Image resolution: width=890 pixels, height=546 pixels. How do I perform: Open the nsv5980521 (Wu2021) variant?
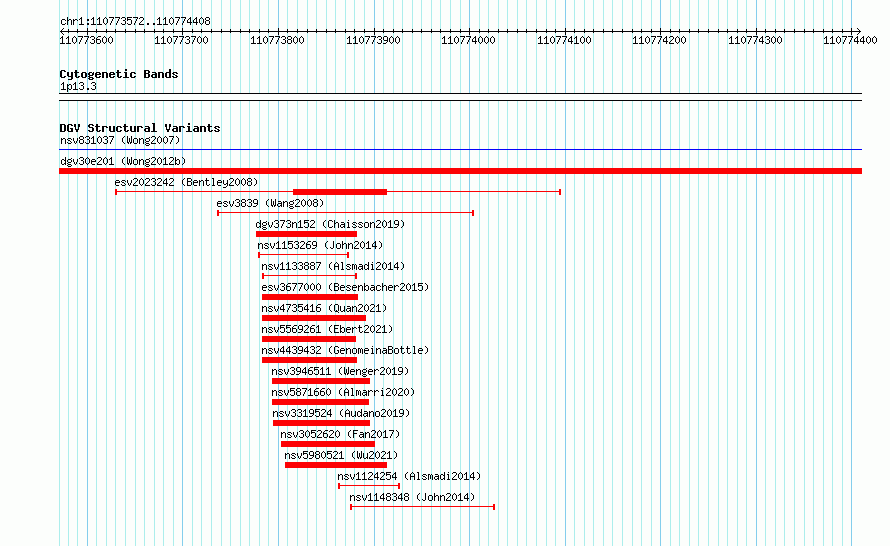tap(341, 455)
